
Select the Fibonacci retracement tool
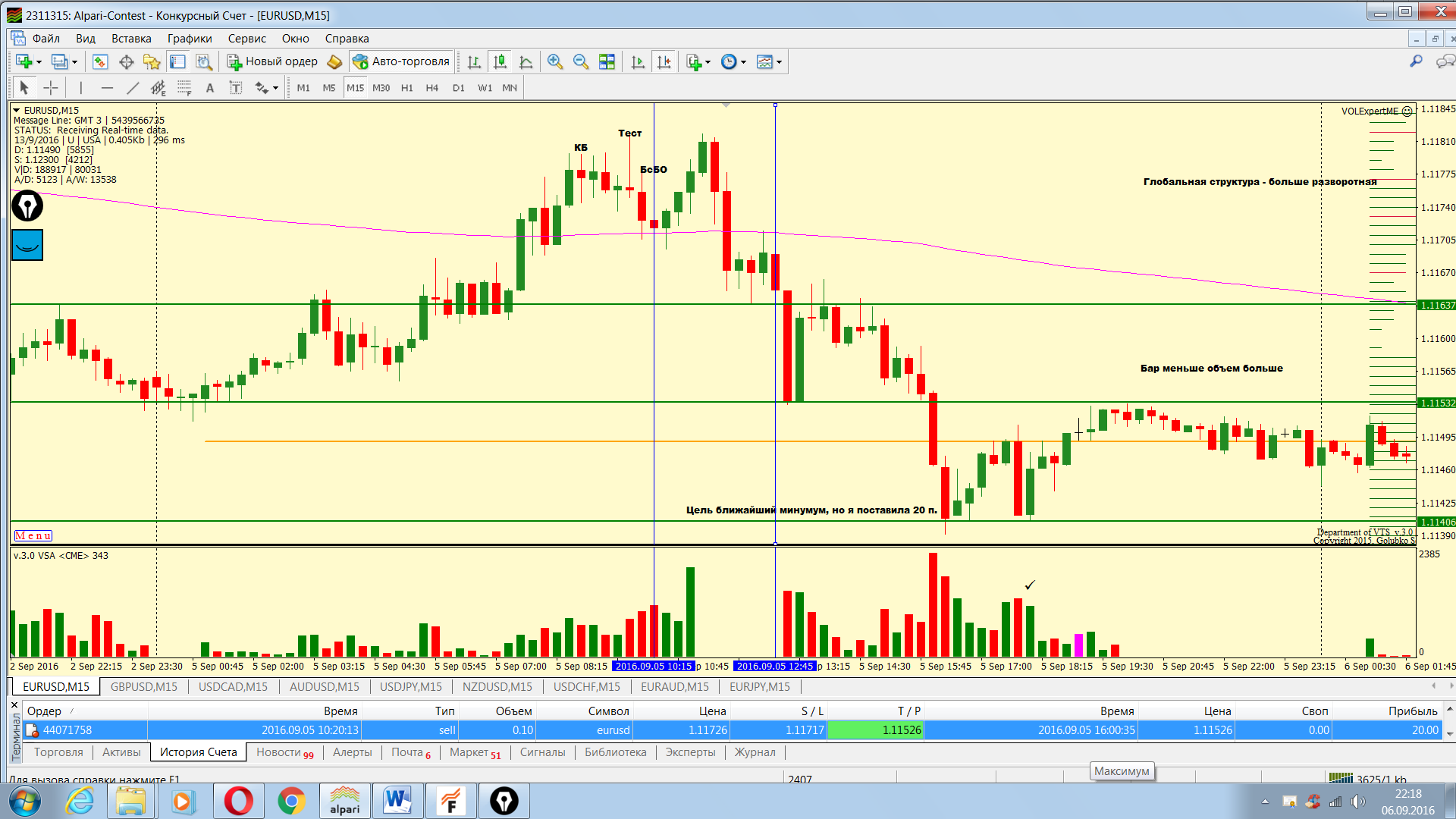(184, 88)
